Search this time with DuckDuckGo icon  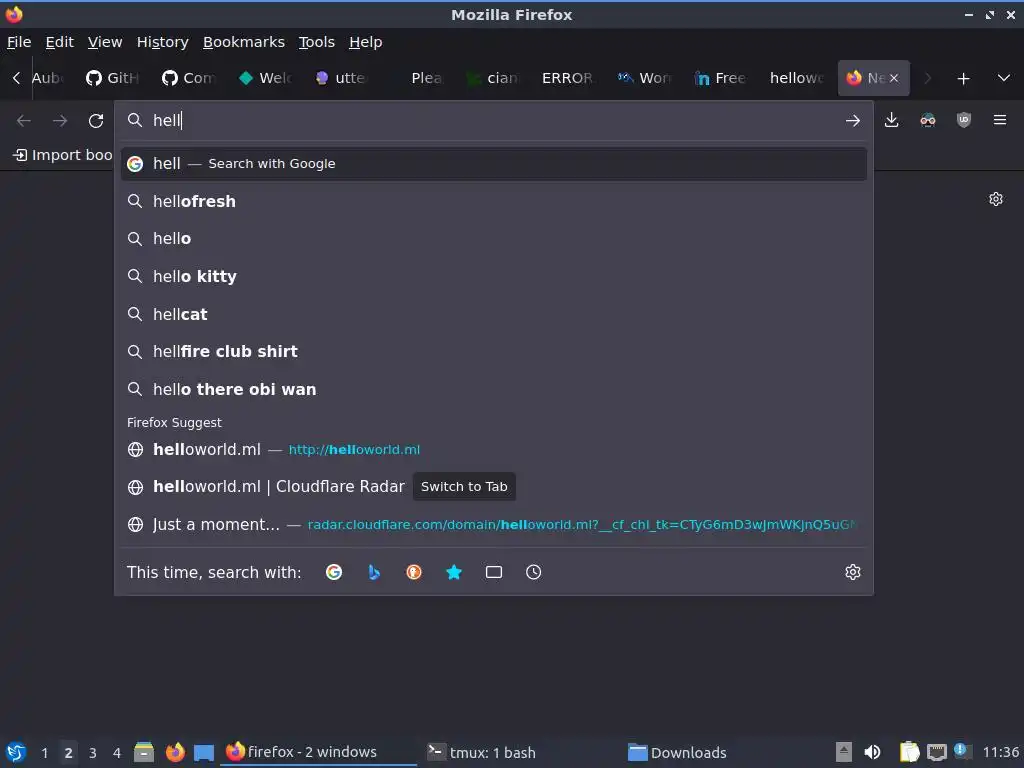click(x=414, y=572)
